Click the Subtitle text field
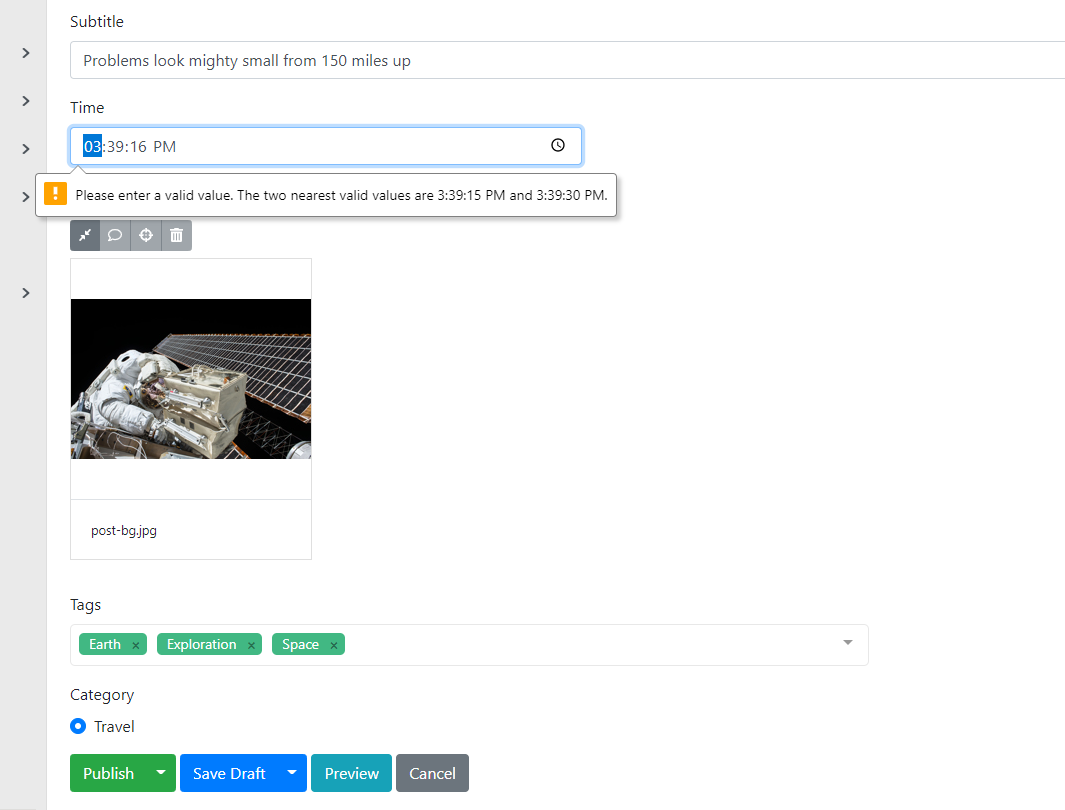This screenshot has height=810, width=1065. [x=567, y=60]
